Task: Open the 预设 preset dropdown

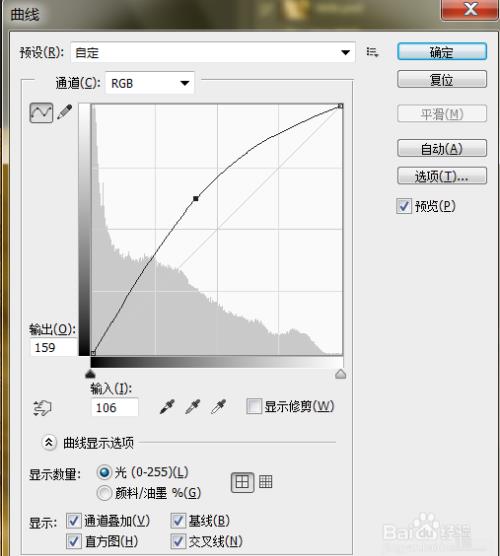Action: point(213,52)
